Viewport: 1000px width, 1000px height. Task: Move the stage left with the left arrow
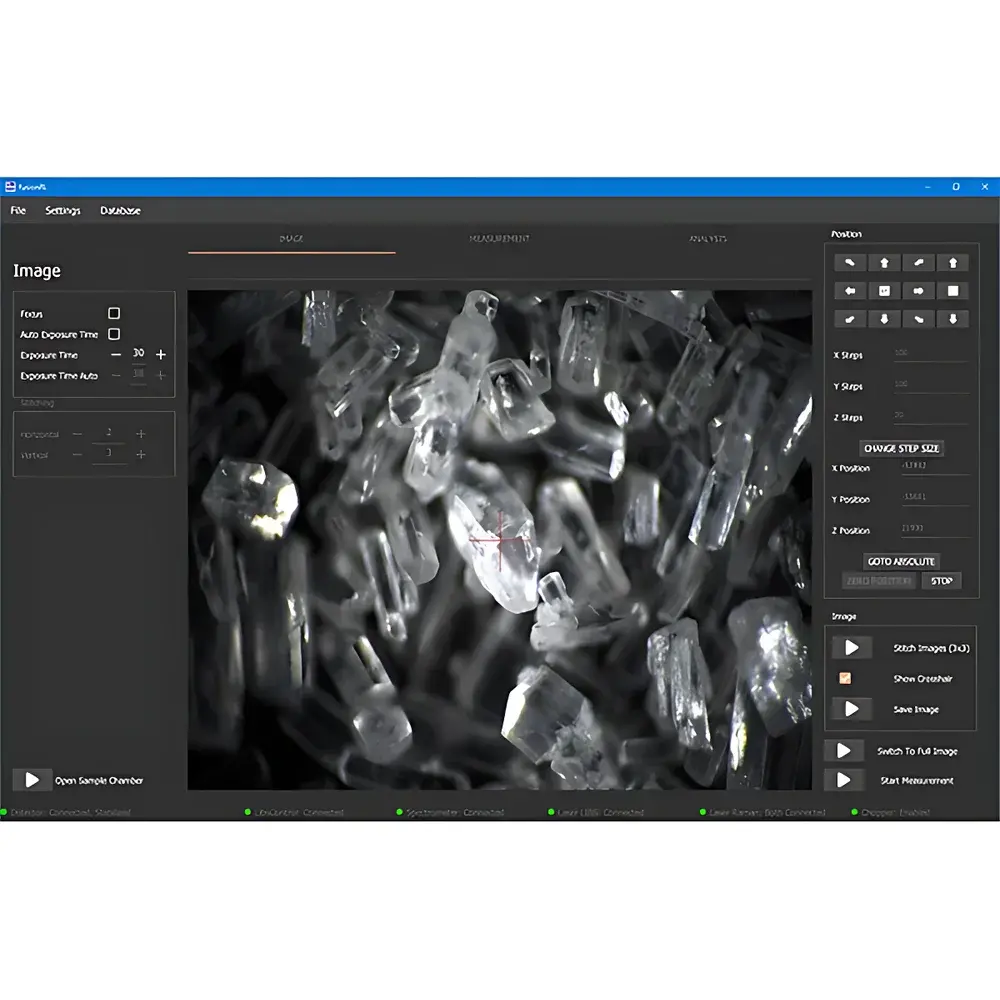850,291
